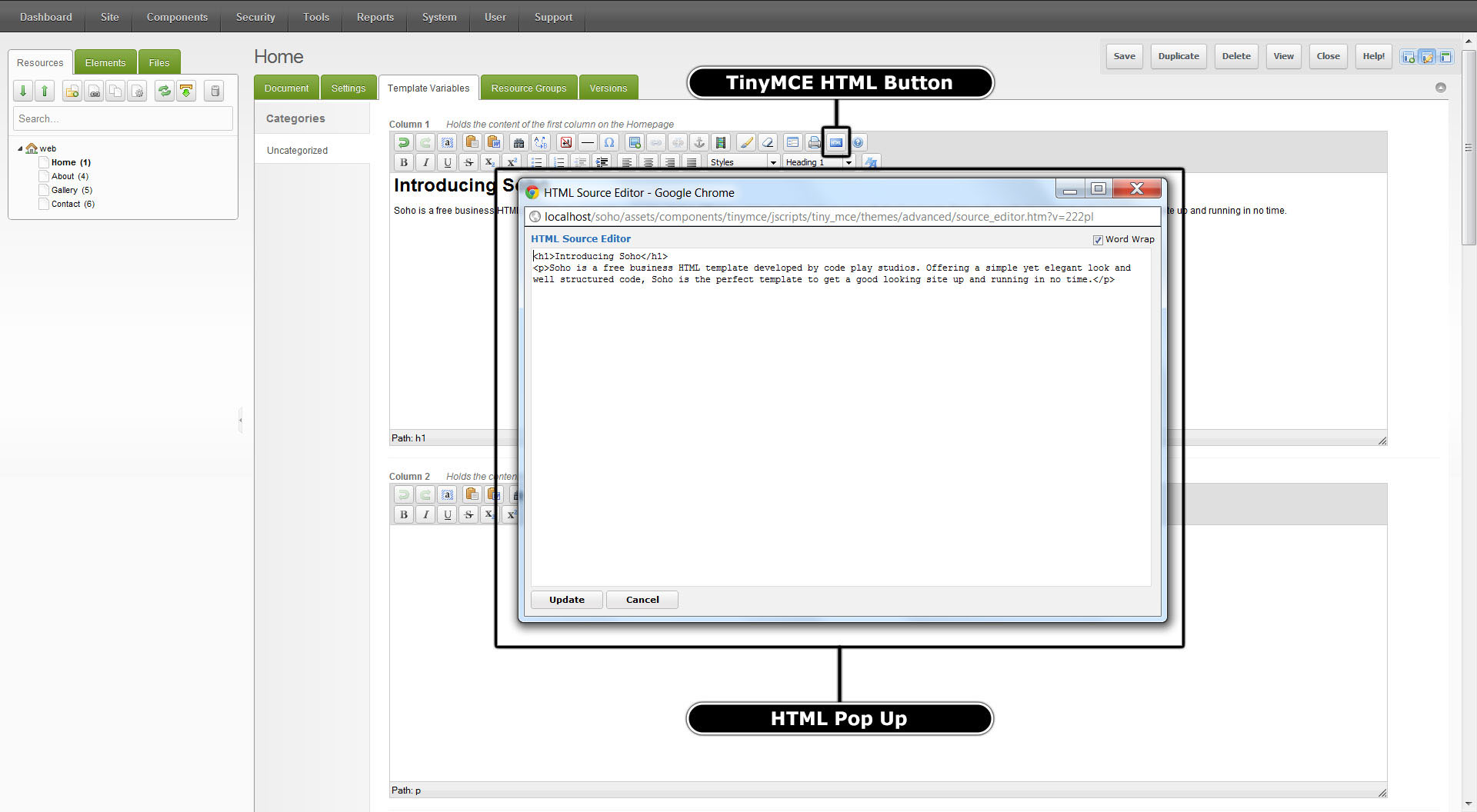The width and height of the screenshot is (1477, 812).
Task: Toggle justify alignment in Column 1 toolbar
Action: [x=692, y=162]
